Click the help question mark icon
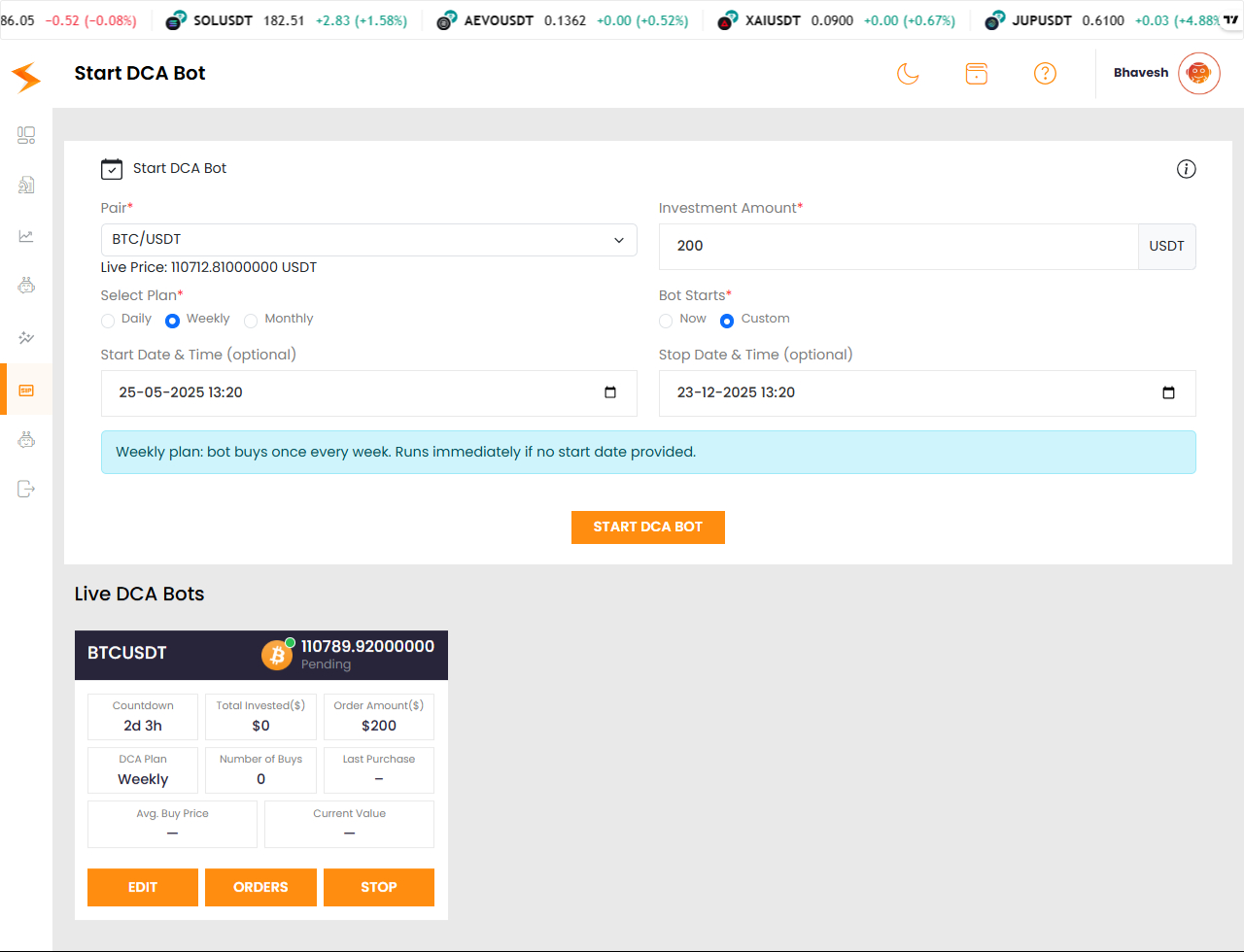The image size is (1244, 952). pyautogui.click(x=1045, y=74)
